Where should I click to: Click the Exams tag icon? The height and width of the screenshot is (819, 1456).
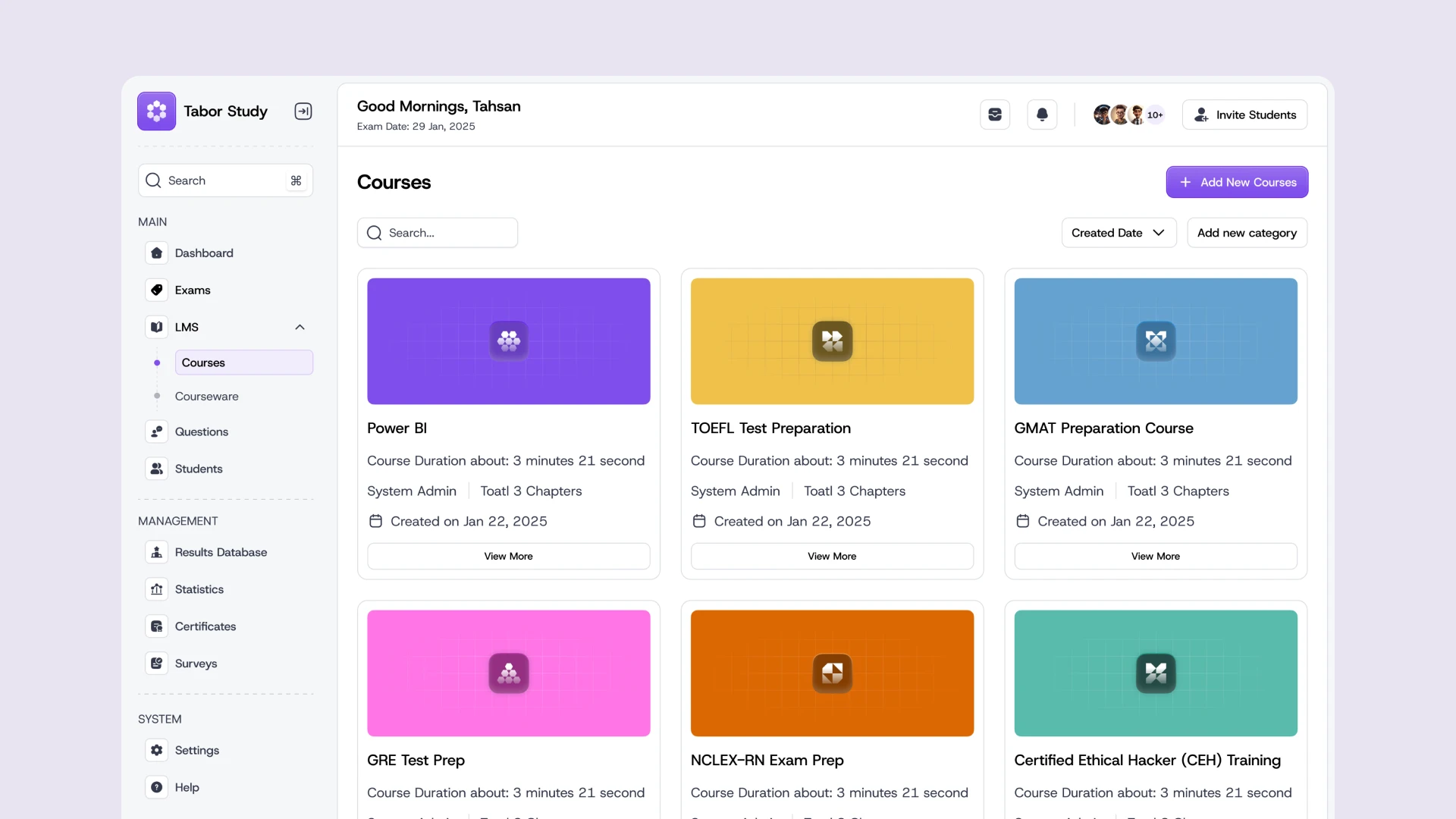point(156,290)
